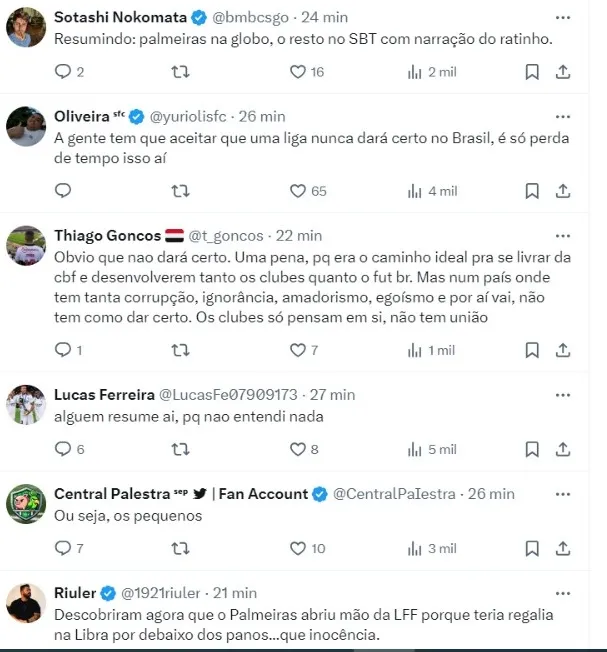Share Lucas Ferreira's tweet
607x652 pixels.
563,449
